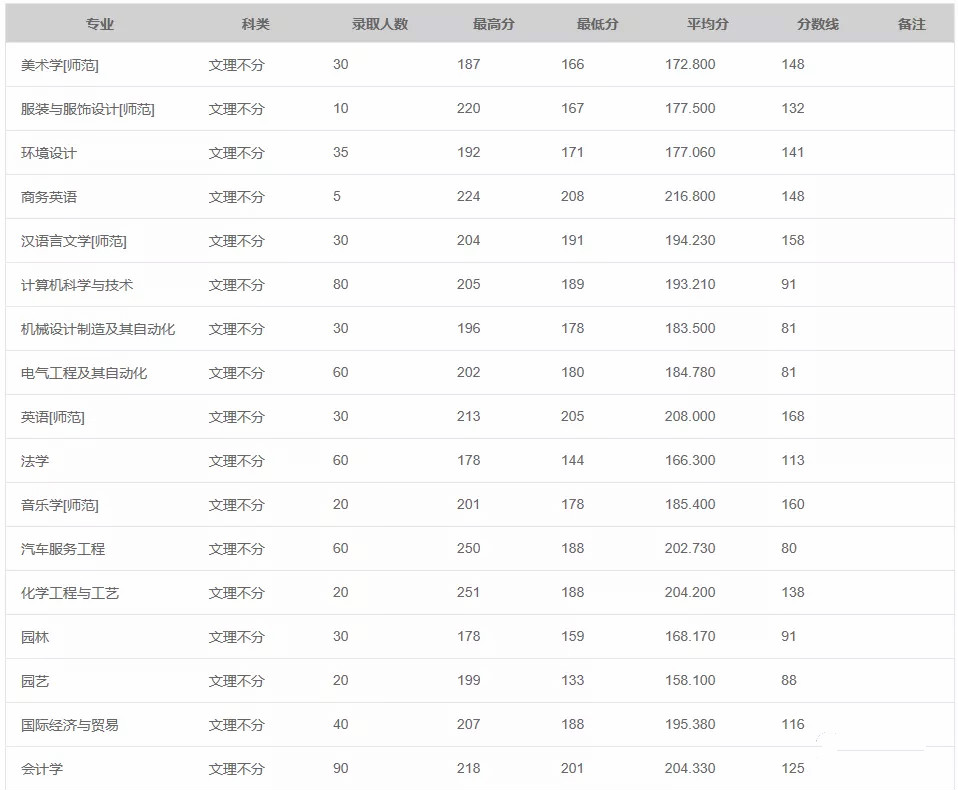The width and height of the screenshot is (958, 790).
Task: Click average score 204.330 for 会计学
Action: (x=690, y=768)
